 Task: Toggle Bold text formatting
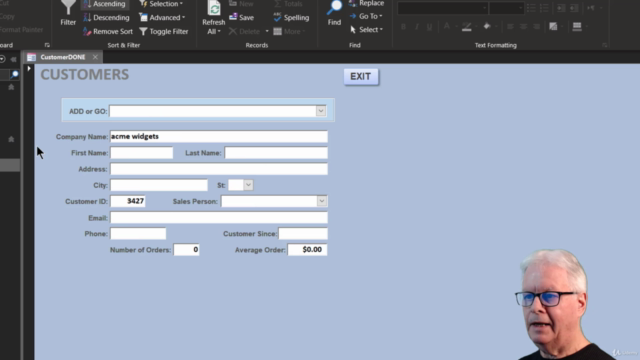403,27
